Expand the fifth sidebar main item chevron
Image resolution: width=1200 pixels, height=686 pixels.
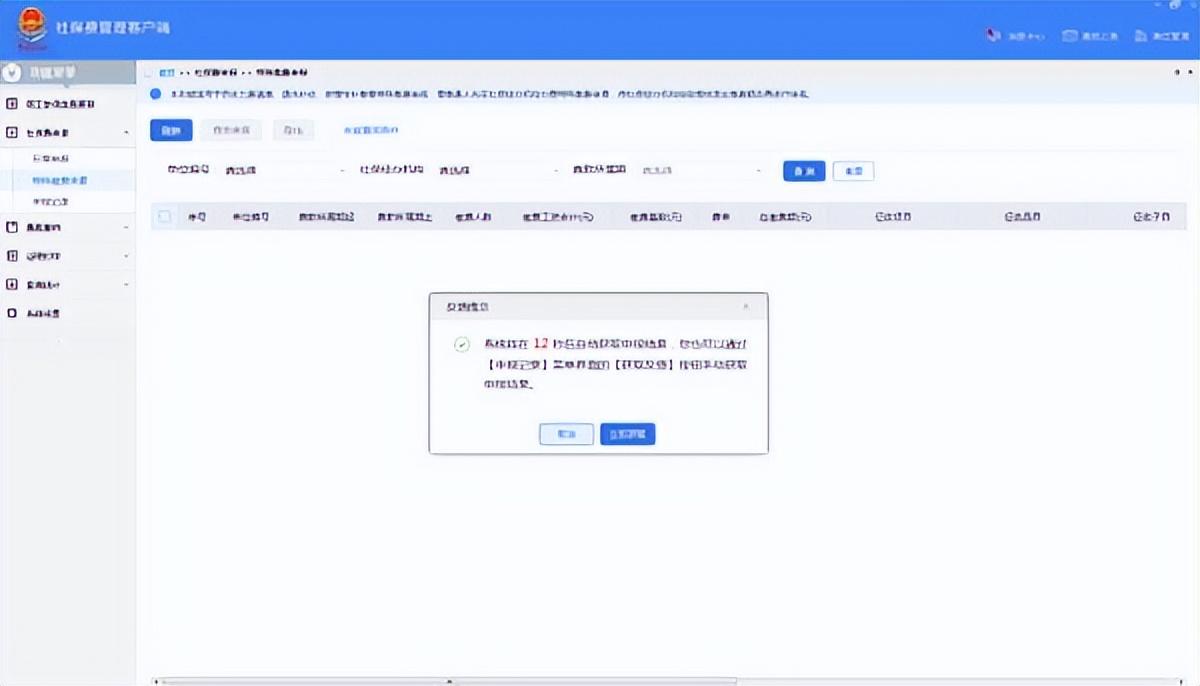(x=126, y=256)
